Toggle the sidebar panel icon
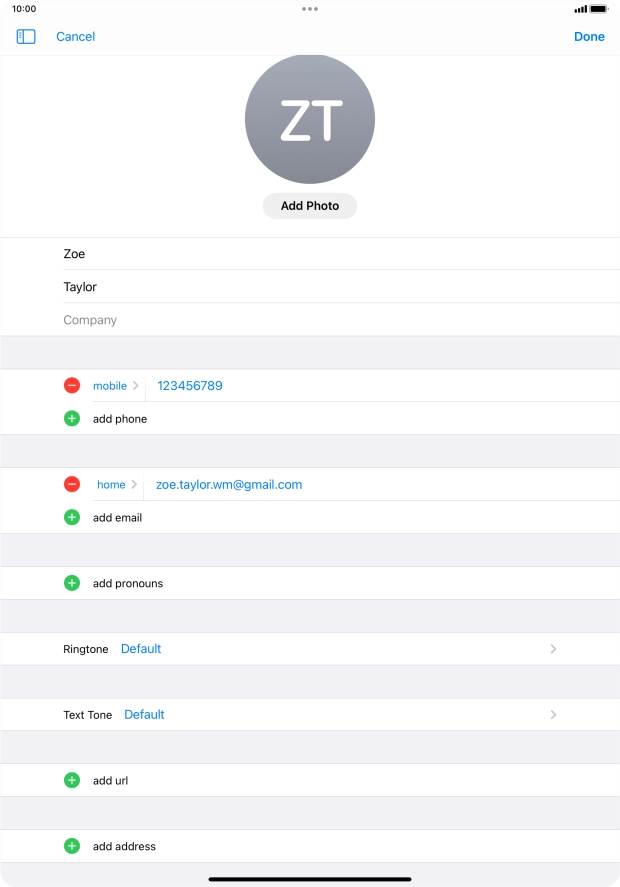 26,36
